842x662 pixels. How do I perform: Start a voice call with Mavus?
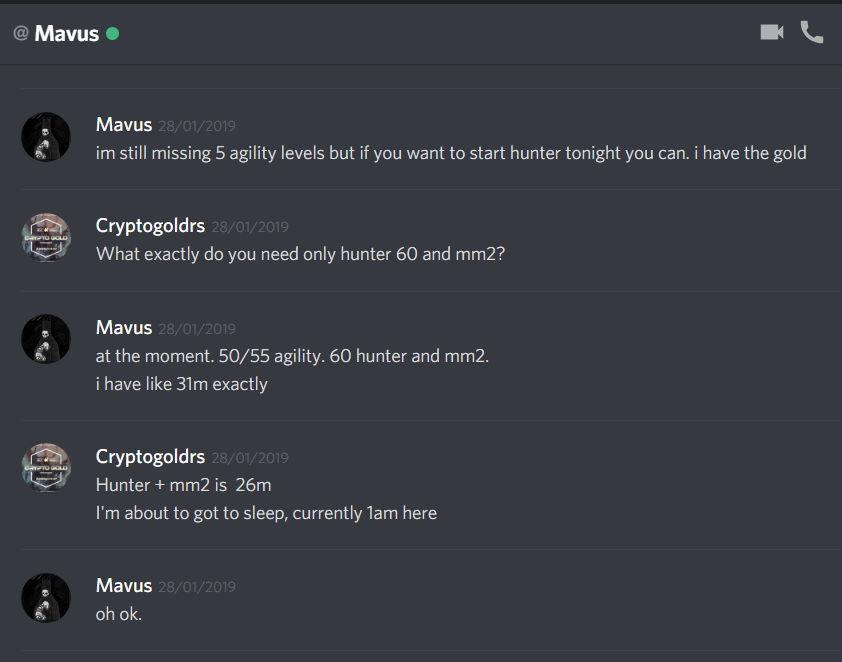coord(812,32)
